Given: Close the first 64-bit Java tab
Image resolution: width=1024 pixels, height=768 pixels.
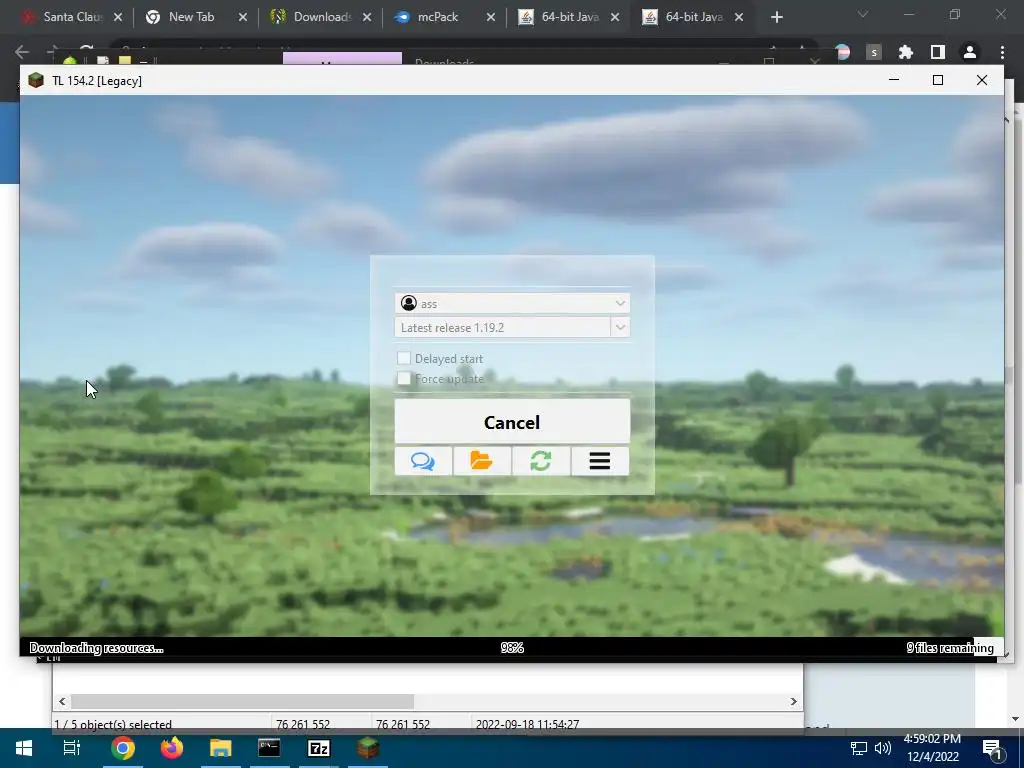Looking at the screenshot, I should 615,18.
